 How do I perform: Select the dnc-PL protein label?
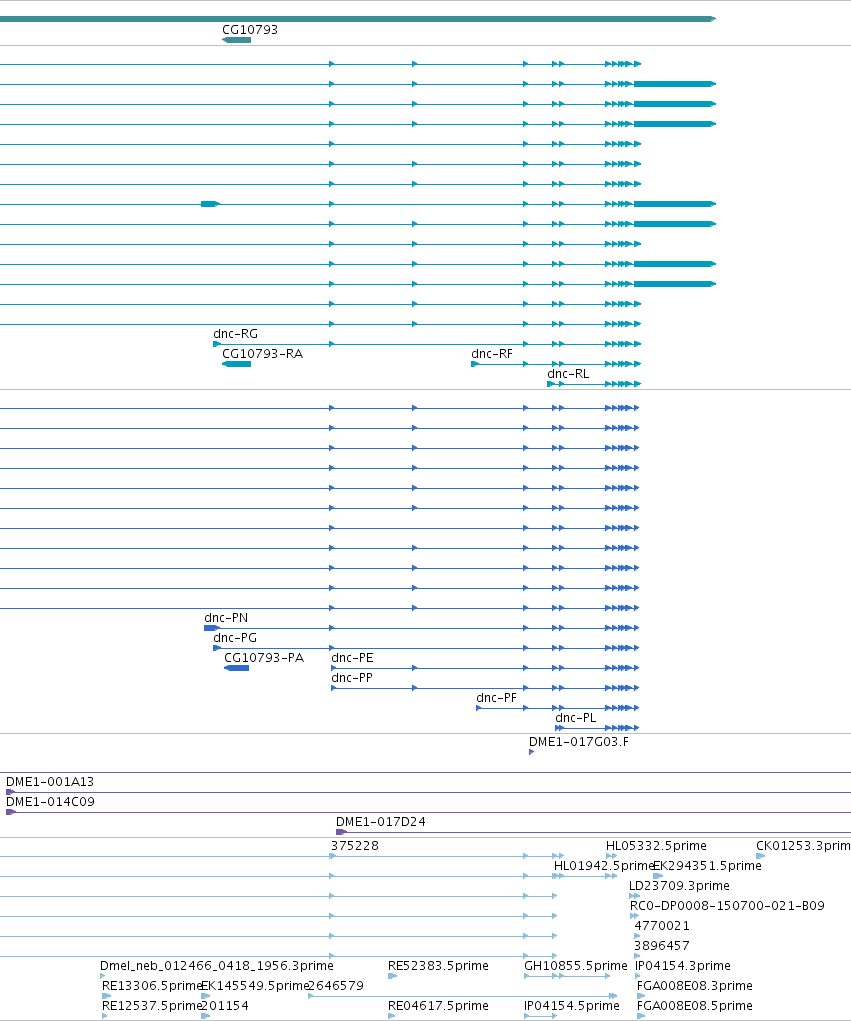point(576,718)
